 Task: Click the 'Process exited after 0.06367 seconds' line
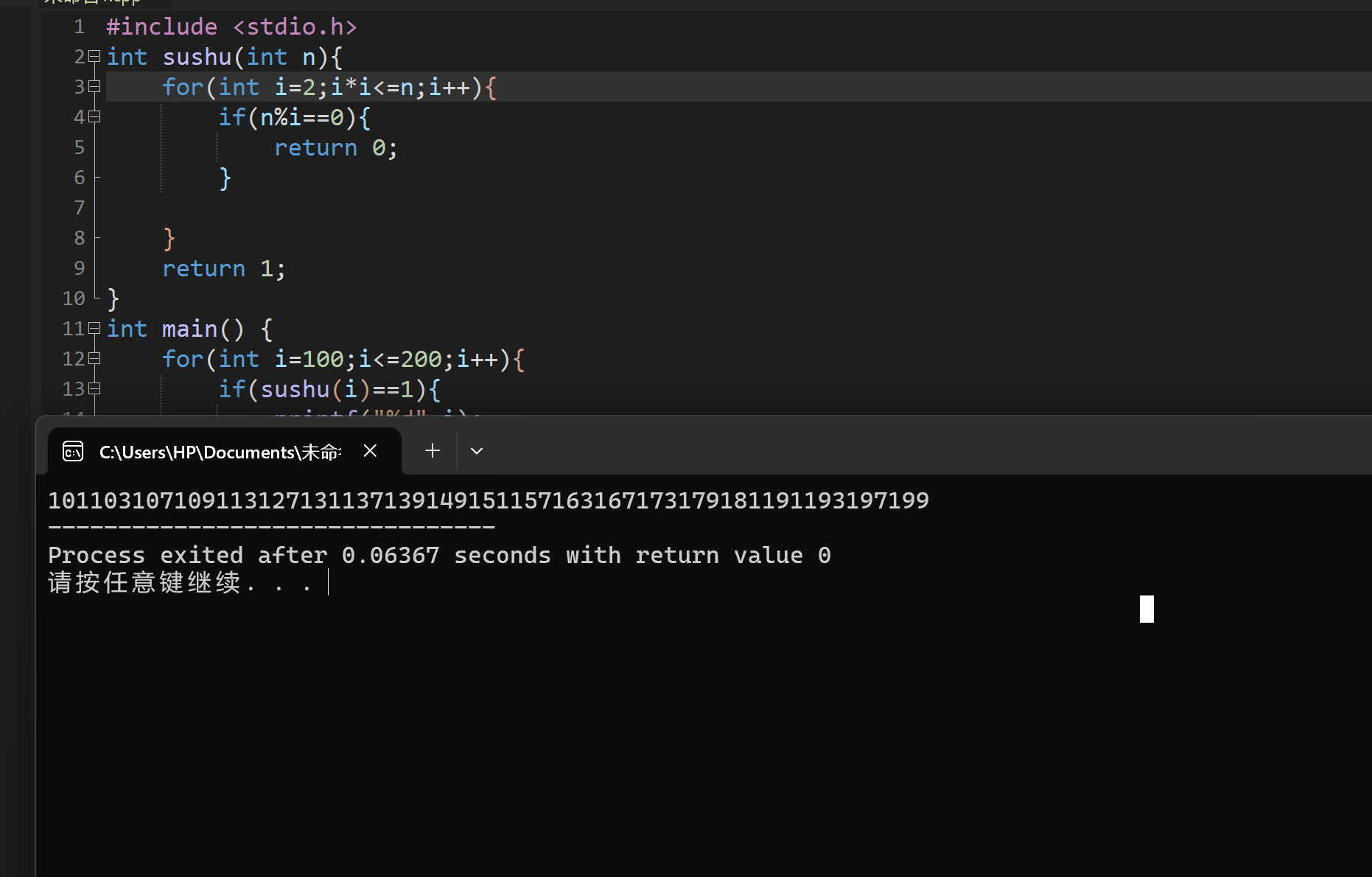[x=440, y=555]
